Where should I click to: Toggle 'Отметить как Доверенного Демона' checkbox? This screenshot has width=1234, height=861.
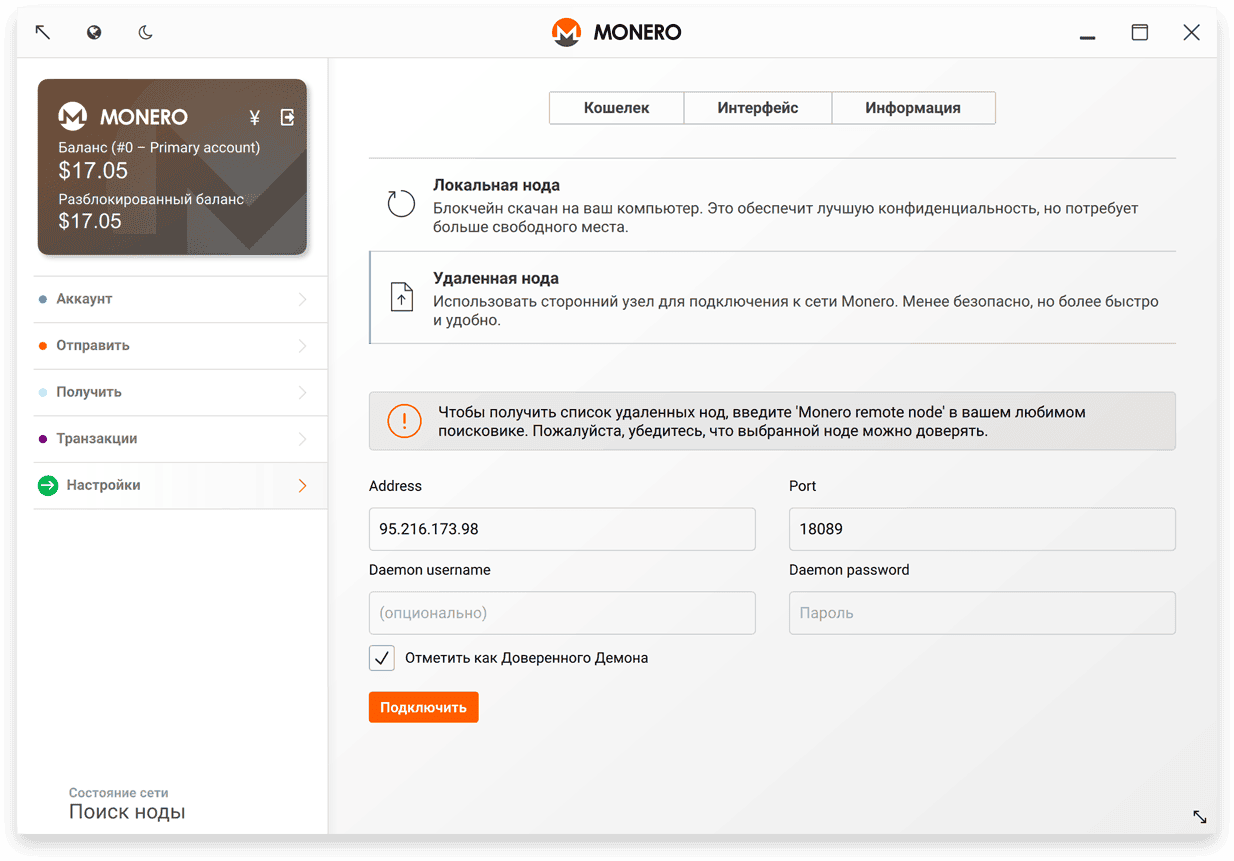[381, 658]
